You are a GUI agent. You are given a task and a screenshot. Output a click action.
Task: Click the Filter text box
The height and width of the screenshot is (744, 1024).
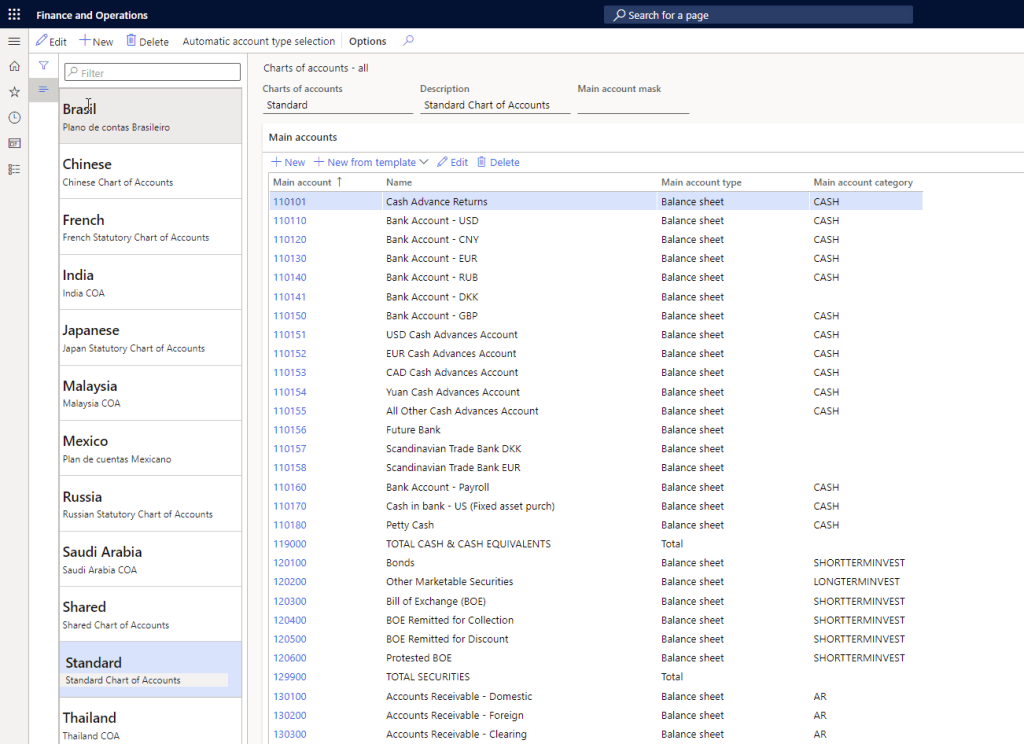click(152, 73)
